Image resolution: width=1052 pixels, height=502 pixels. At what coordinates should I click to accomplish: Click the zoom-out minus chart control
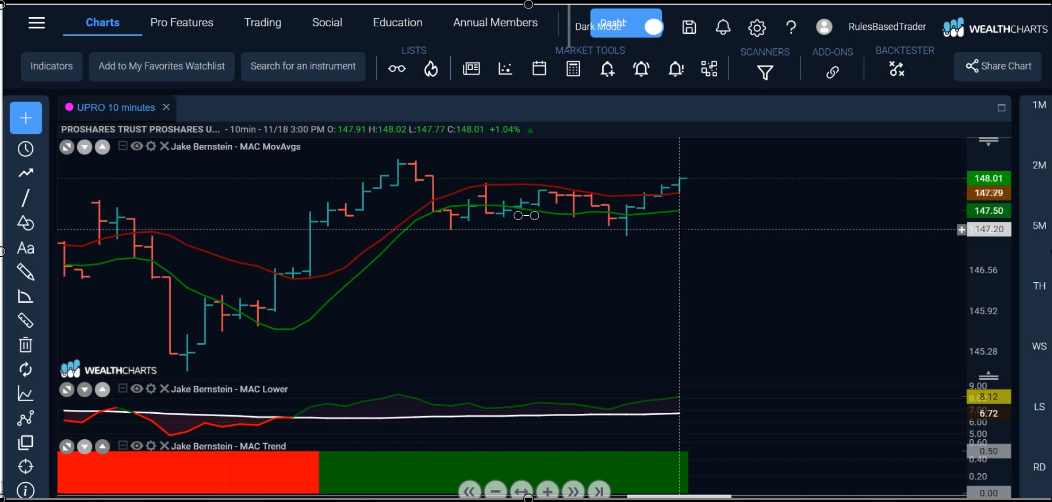tap(495, 492)
